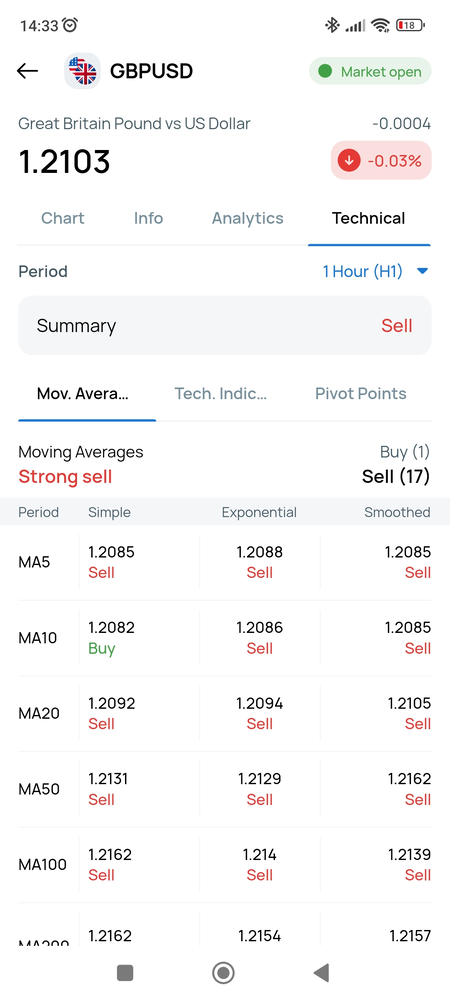Open the Info tab

point(149,218)
